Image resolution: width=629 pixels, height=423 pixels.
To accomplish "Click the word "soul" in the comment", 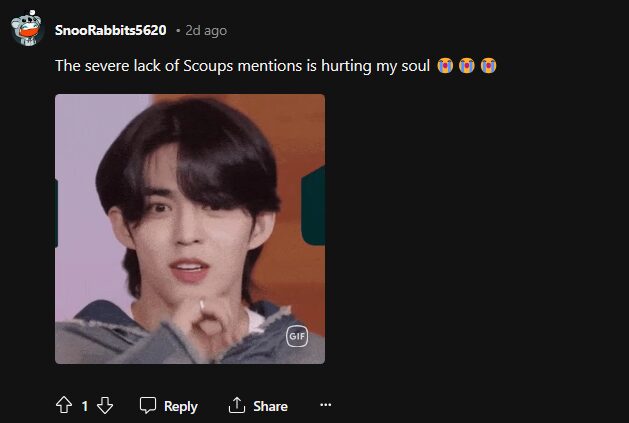I will click(413, 66).
